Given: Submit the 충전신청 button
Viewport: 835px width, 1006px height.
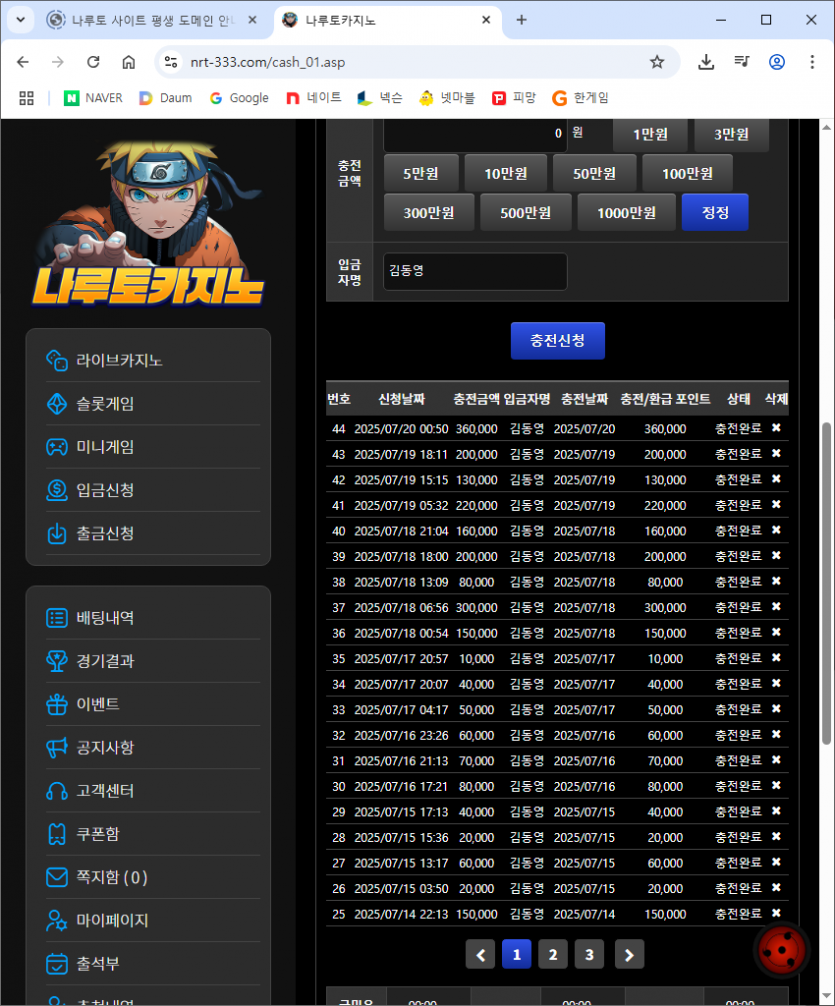Looking at the screenshot, I should tap(558, 341).
